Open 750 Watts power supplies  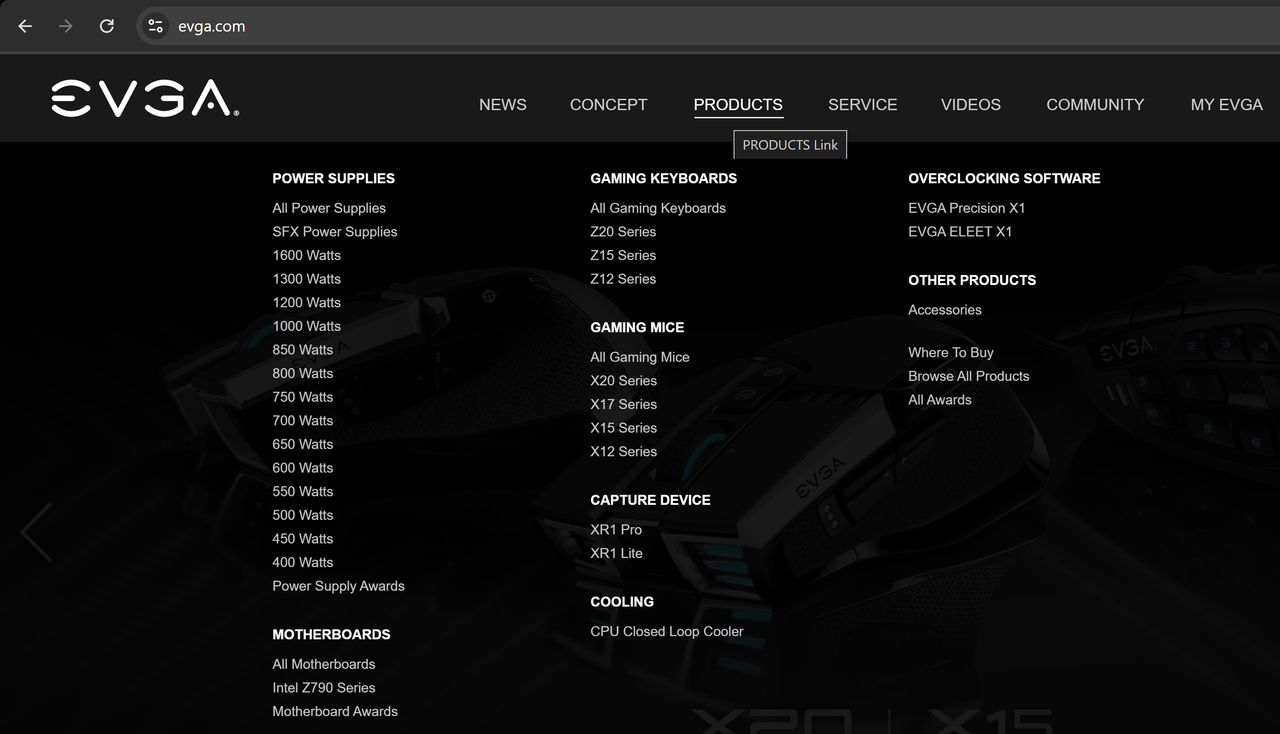pos(303,397)
